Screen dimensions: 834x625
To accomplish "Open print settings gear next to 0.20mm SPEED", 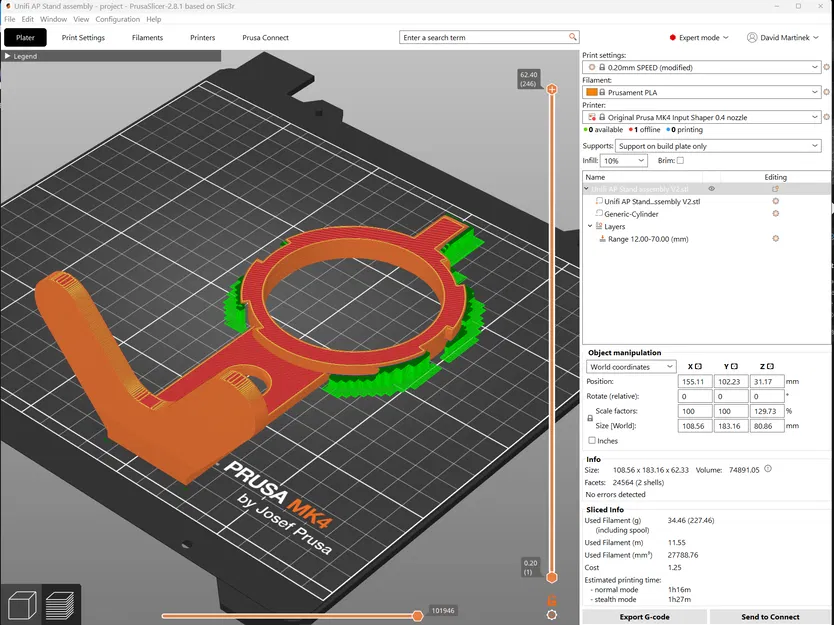I will 826,68.
